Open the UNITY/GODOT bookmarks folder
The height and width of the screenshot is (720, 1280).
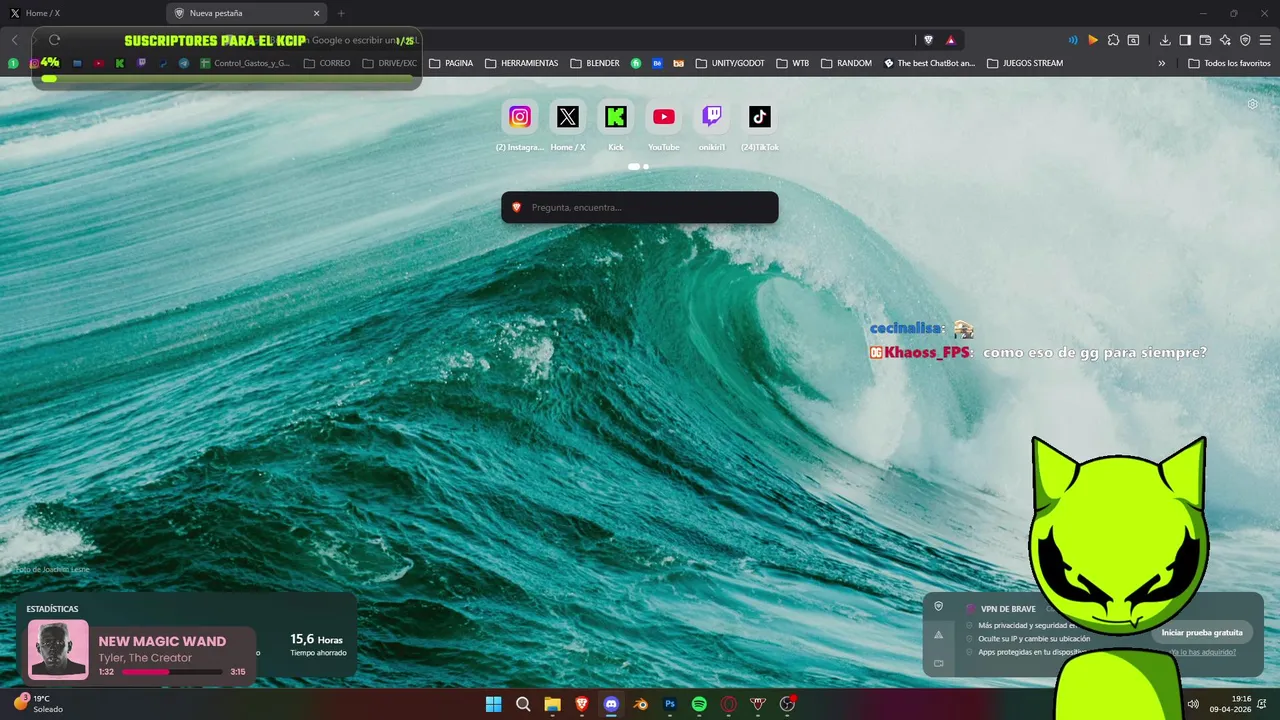pyautogui.click(x=730, y=63)
